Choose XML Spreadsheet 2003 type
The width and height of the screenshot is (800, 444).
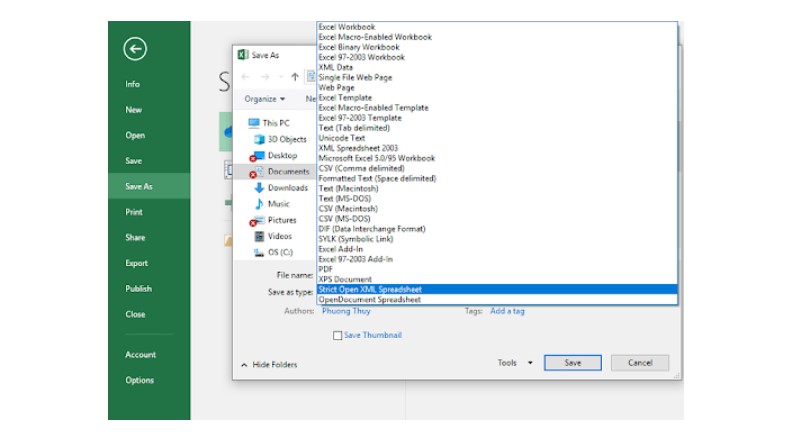pyautogui.click(x=497, y=148)
